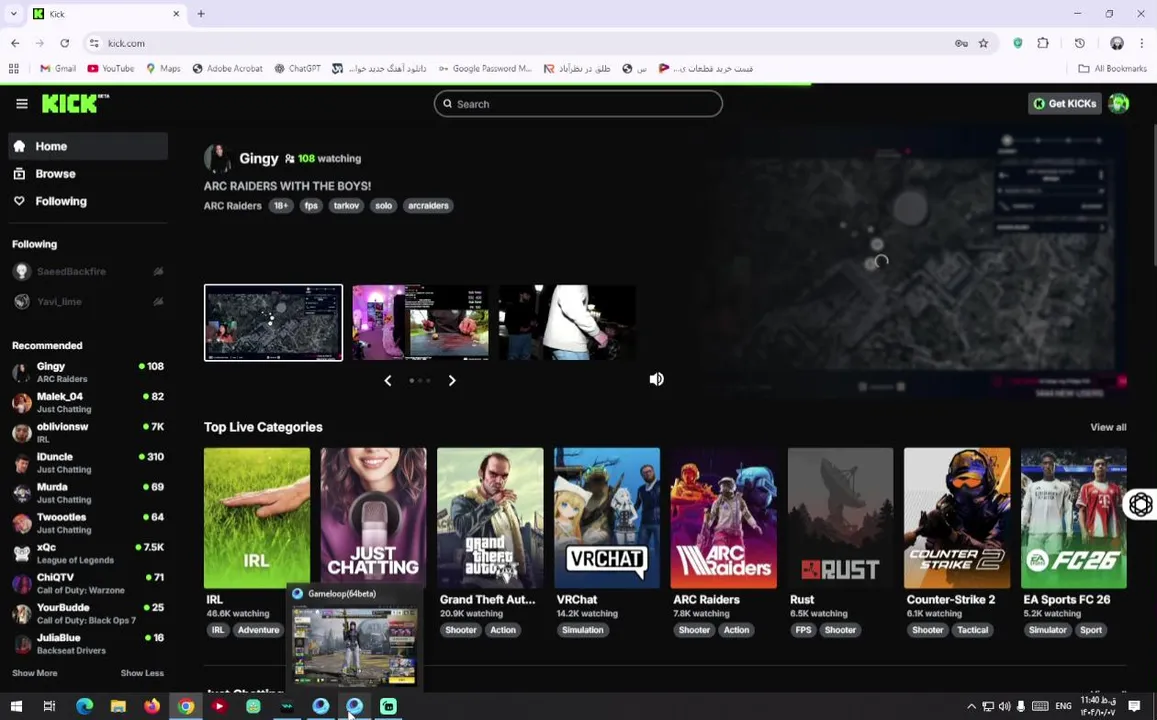
Task: Open the All Bookmarks folder
Action: [1112, 69]
